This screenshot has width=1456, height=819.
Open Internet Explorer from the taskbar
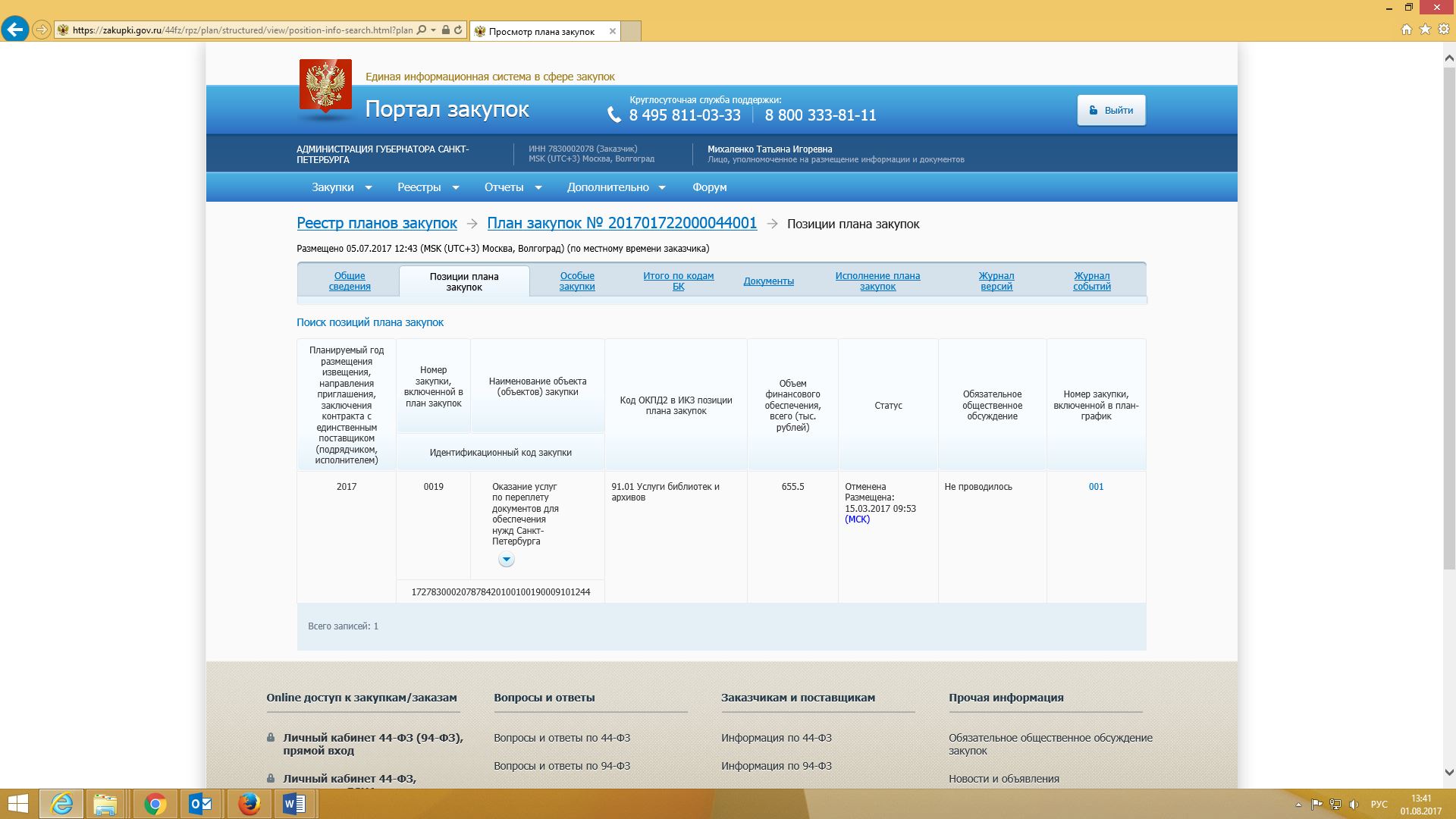pos(61,804)
